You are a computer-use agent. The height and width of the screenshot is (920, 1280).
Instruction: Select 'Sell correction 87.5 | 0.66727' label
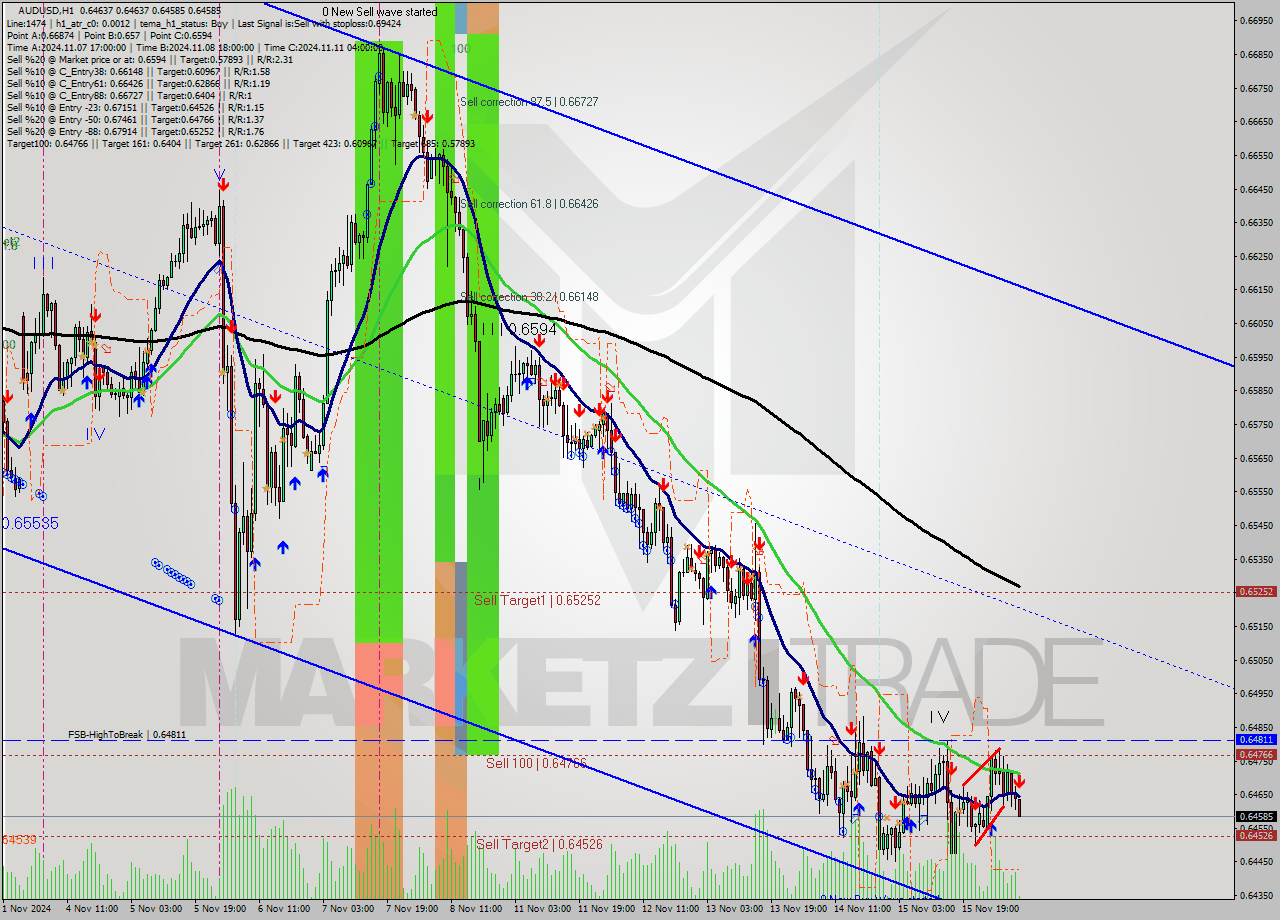tap(528, 102)
